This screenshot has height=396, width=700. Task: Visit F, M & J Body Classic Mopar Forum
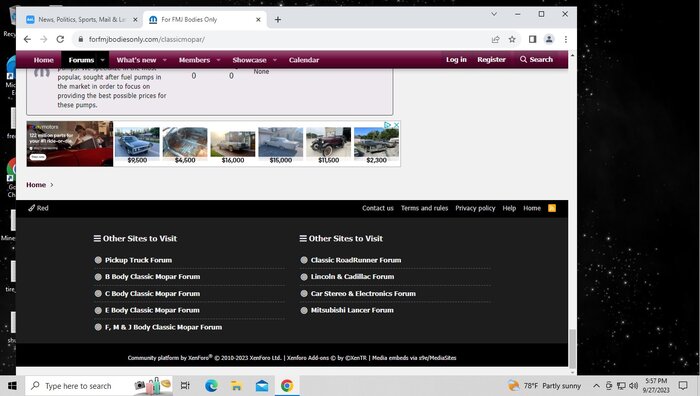coord(163,327)
